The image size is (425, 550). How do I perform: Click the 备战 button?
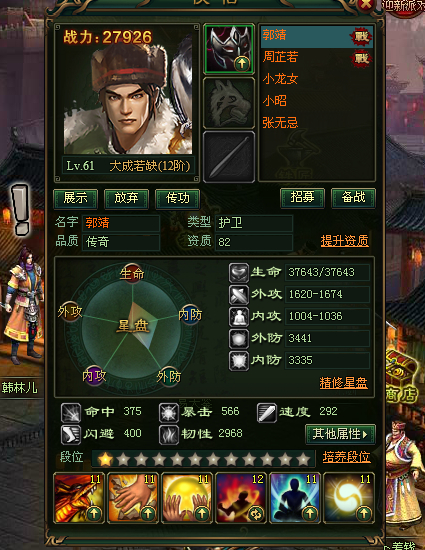353,198
